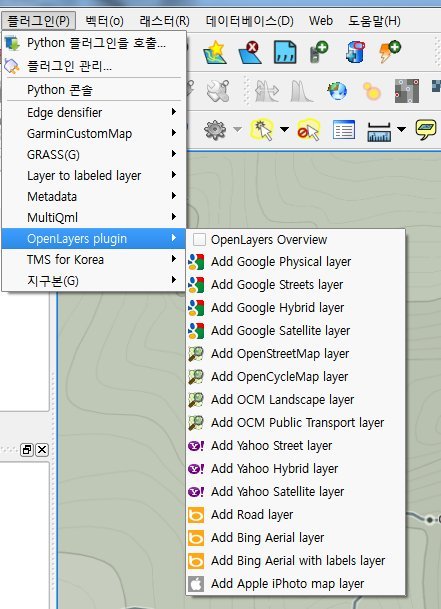The height and width of the screenshot is (609, 441).
Task: Activate the select features cursor tool
Action: 263,129
